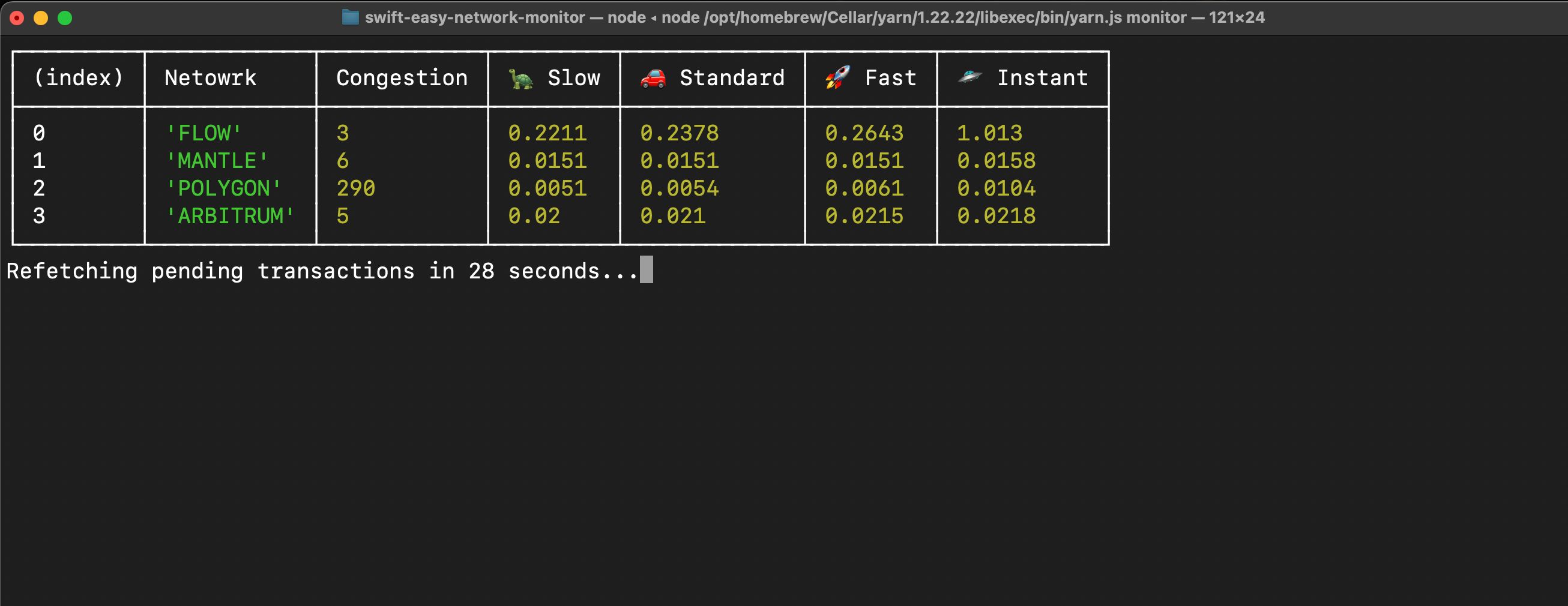Click ARBITRUM slow value 0.02

[x=534, y=216]
